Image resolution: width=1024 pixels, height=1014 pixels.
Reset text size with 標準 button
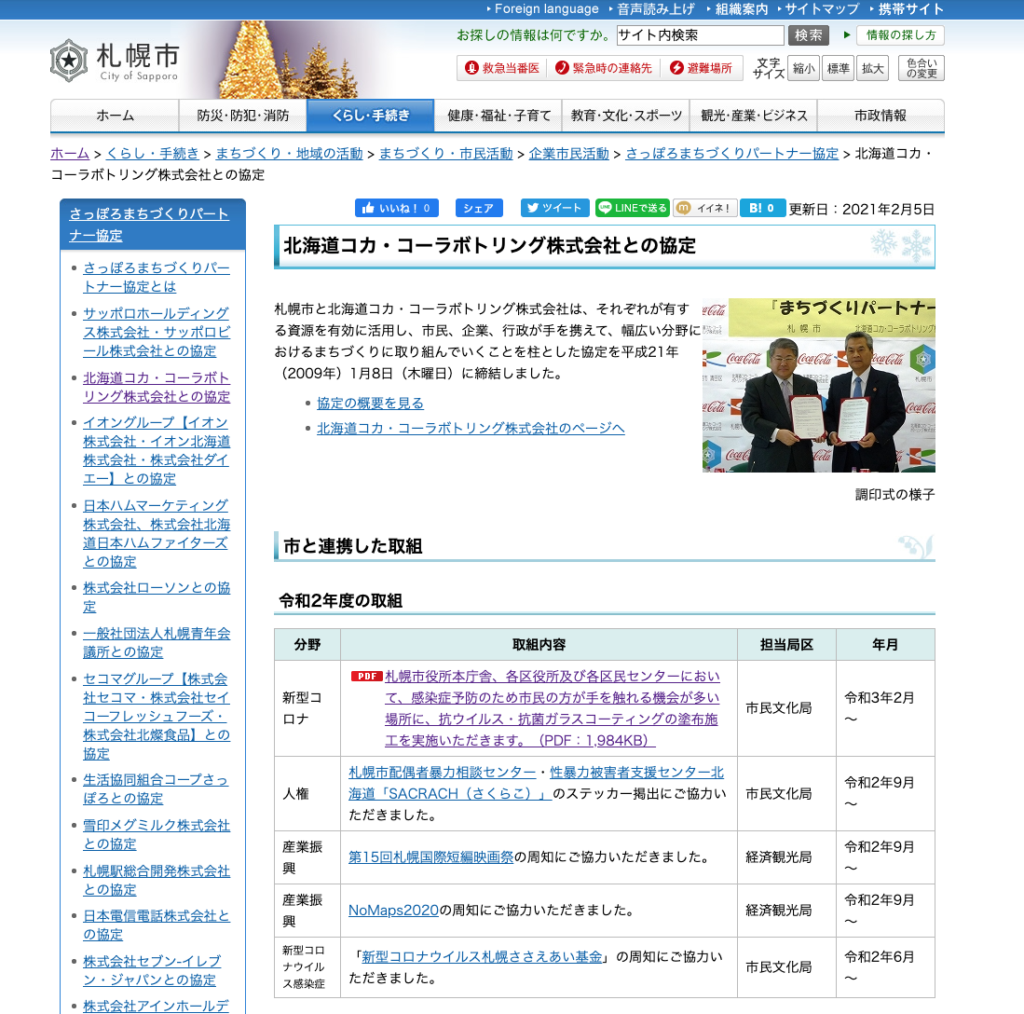pos(838,69)
